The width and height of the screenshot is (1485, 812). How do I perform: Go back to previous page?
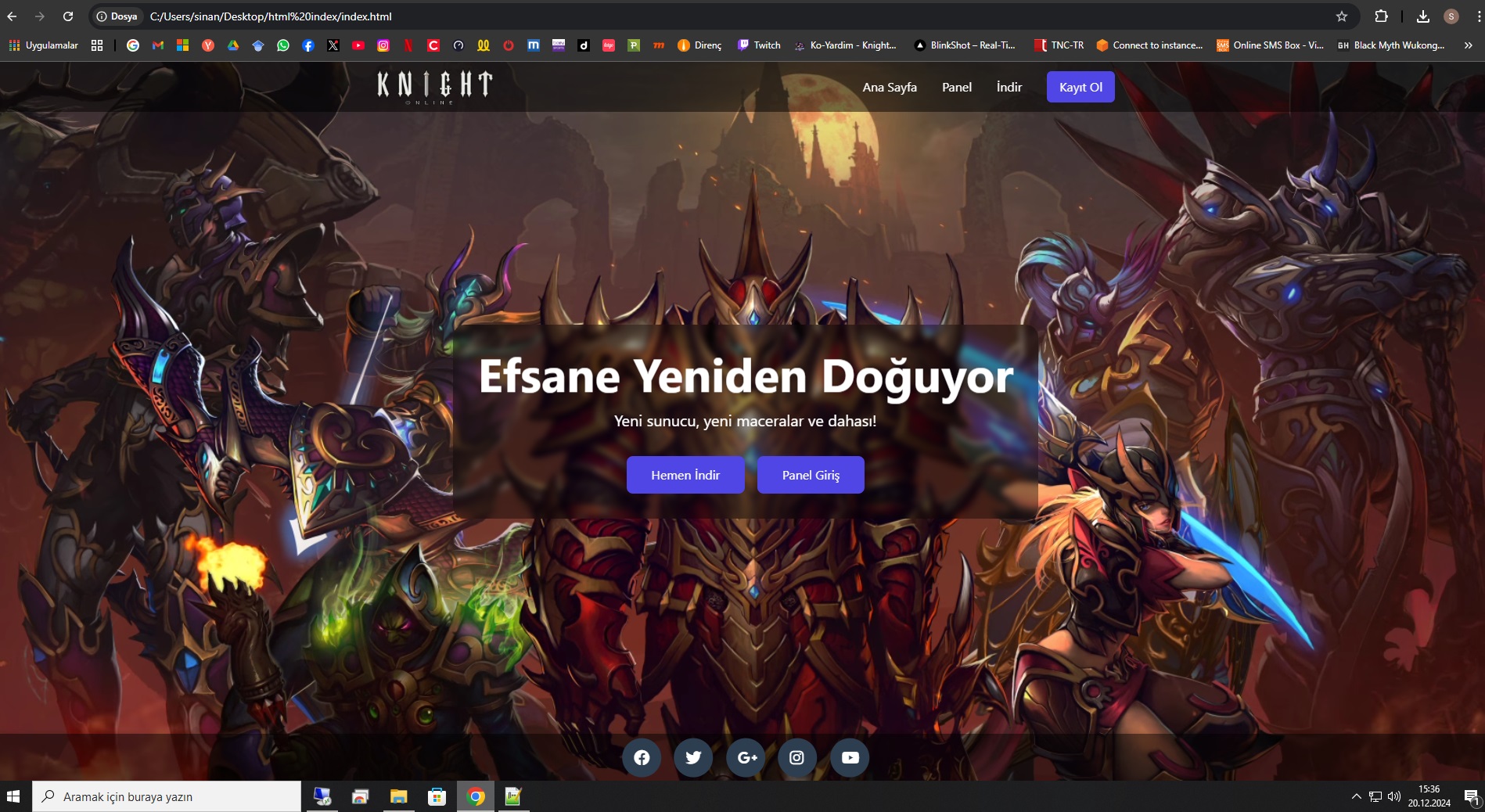(13, 16)
